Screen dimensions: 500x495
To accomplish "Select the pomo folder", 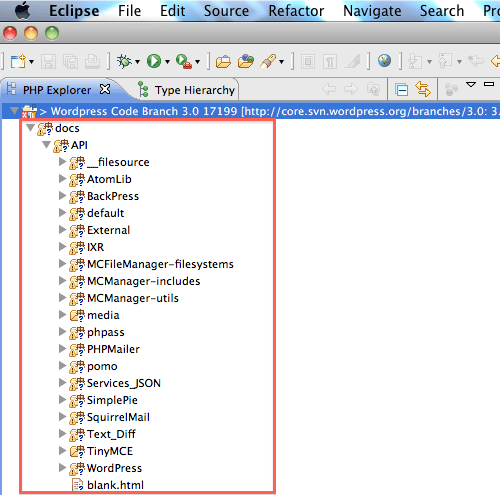I will tap(102, 366).
